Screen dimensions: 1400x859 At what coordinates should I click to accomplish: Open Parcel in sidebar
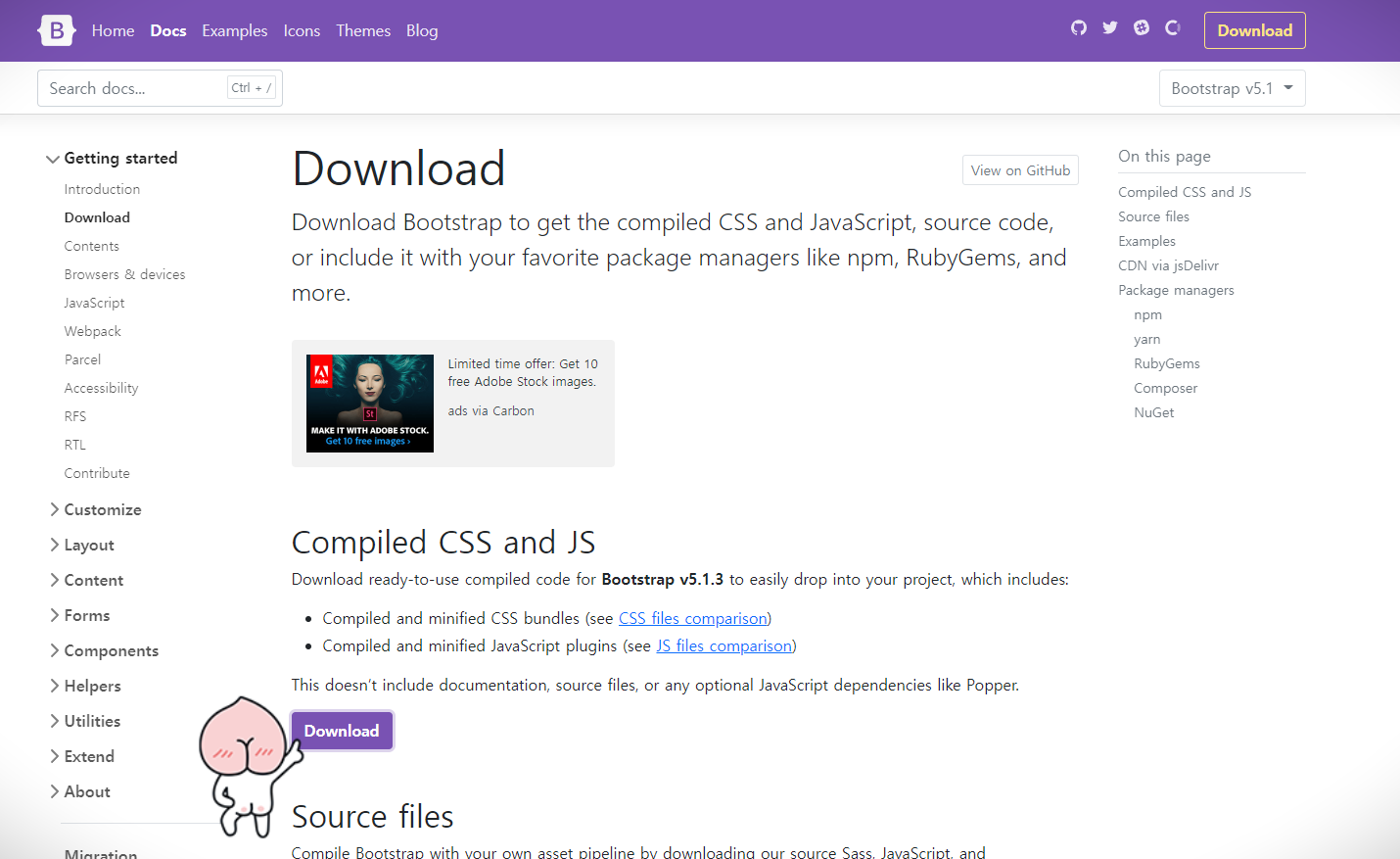pos(82,359)
